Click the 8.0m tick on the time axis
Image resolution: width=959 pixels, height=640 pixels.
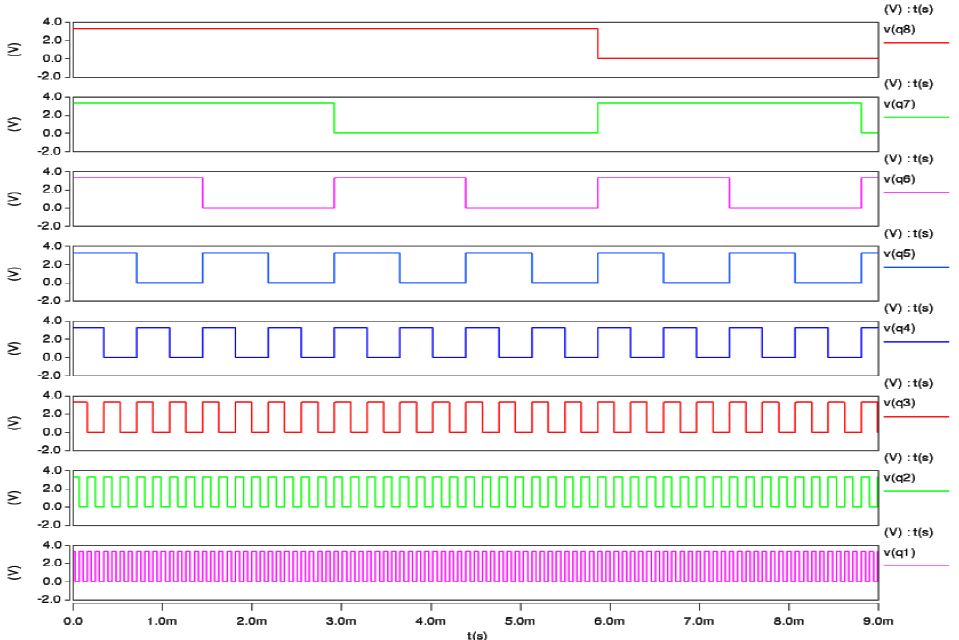(788, 621)
